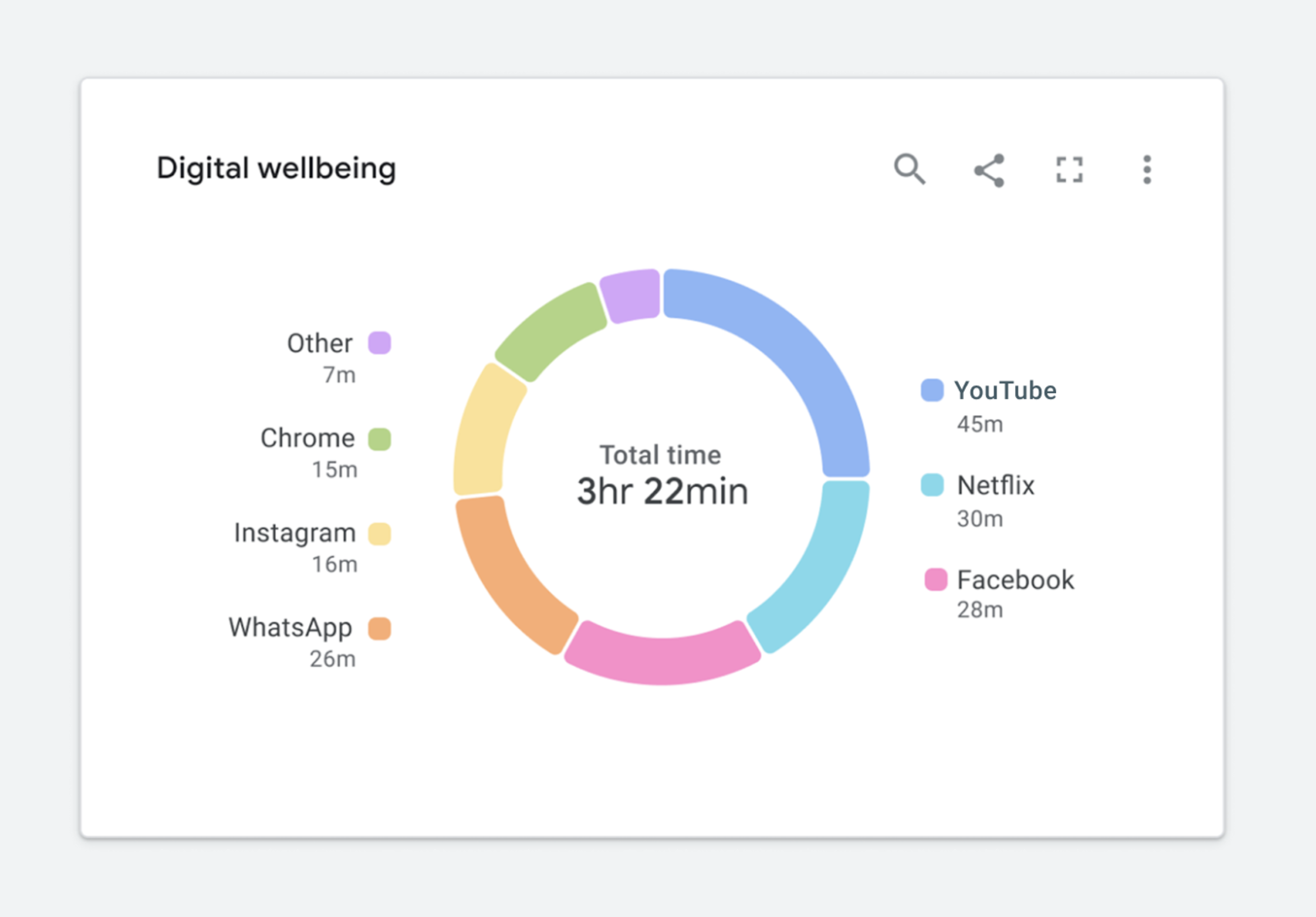1316x917 pixels.
Task: Click the Other legend color marker
Action: 379,343
